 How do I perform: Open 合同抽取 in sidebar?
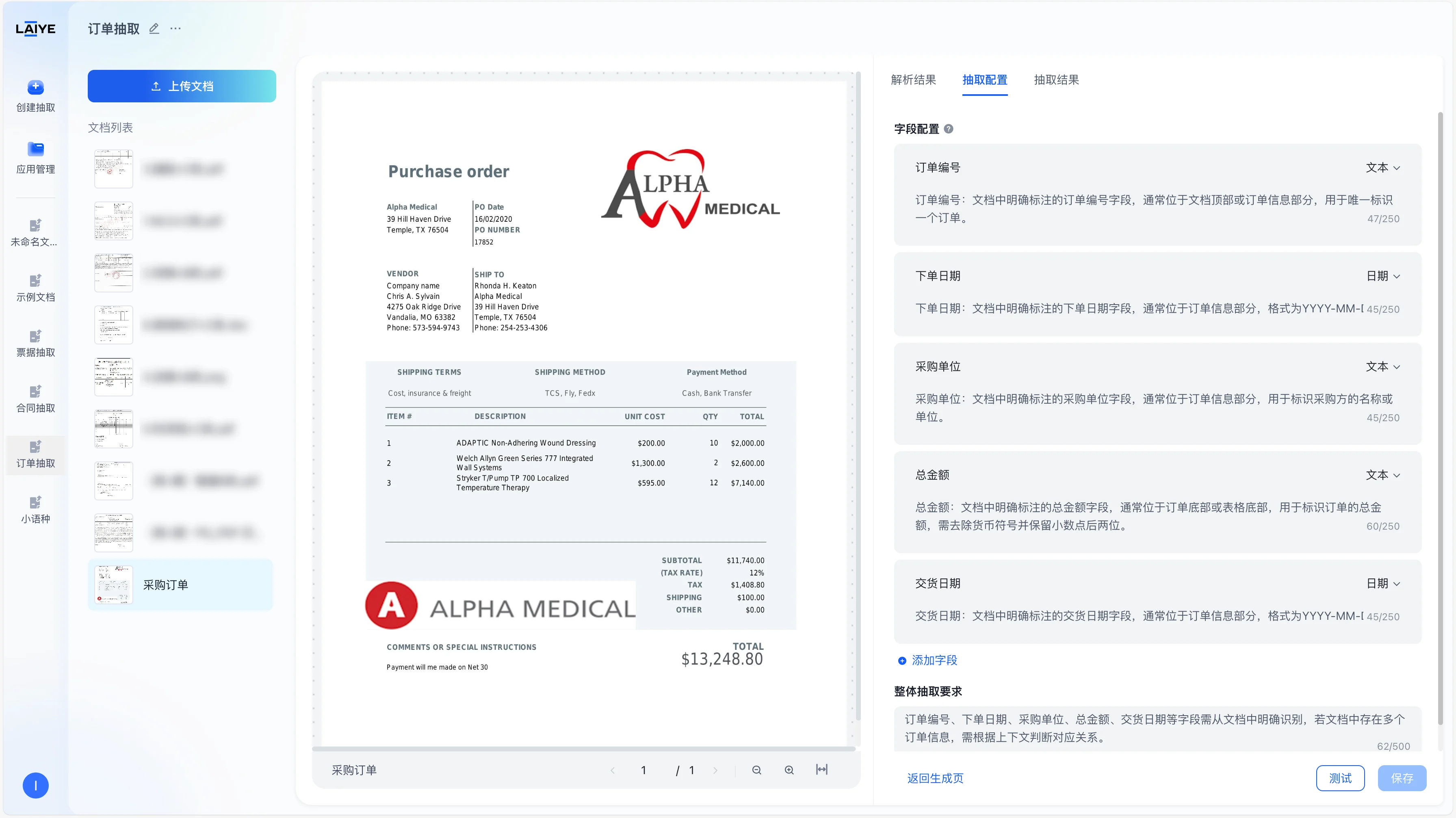coord(35,399)
